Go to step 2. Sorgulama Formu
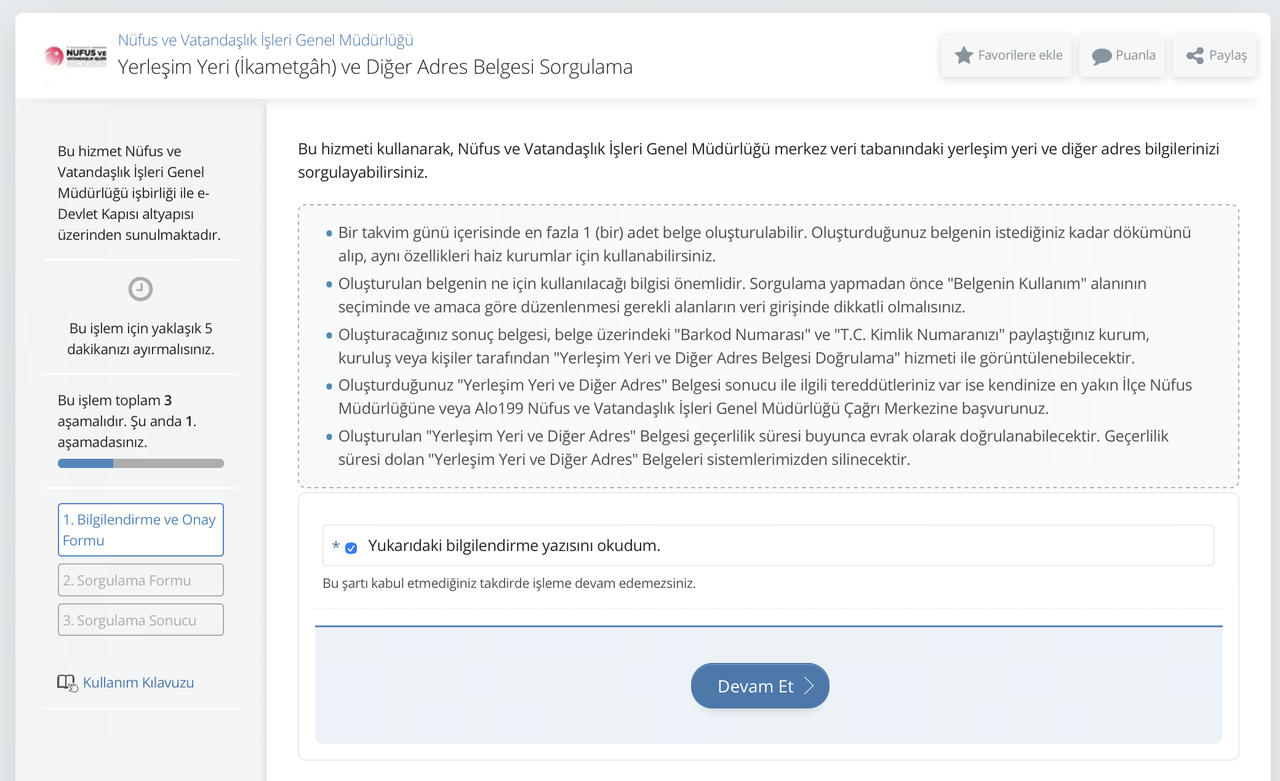Viewport: 1280px width, 781px height. [x=141, y=580]
